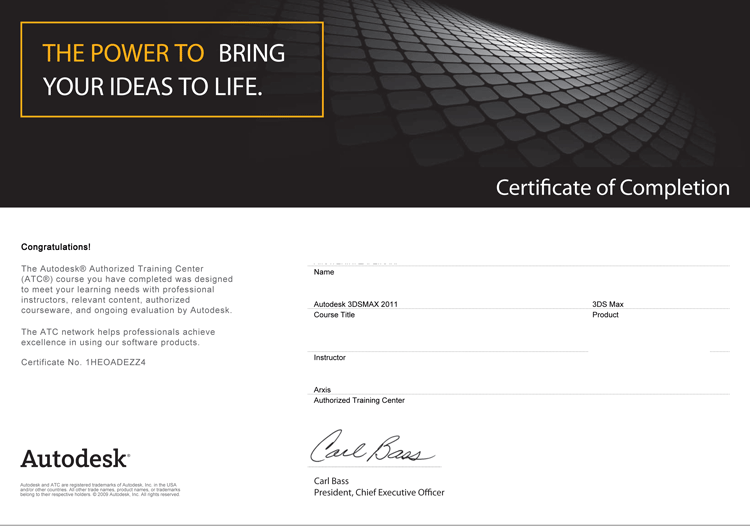This screenshot has width=750, height=527.
Task: Click the trademark fine print below the logo
Action: pyautogui.click(x=100, y=490)
